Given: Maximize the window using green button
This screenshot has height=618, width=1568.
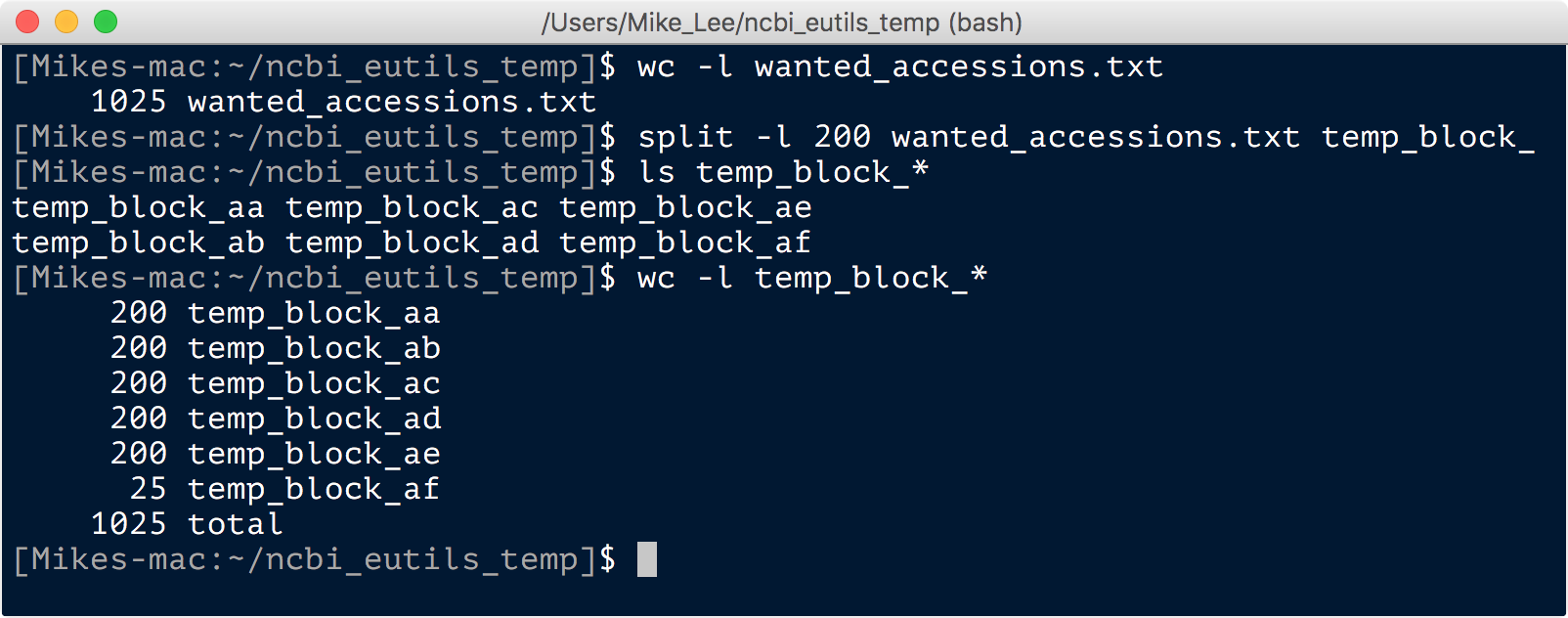Looking at the screenshot, I should 106,22.
